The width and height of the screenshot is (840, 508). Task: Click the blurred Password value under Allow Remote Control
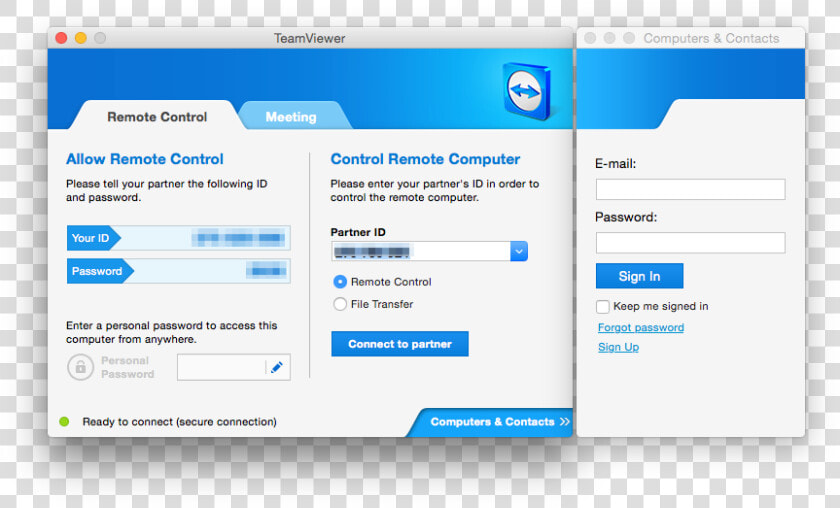[x=266, y=271]
